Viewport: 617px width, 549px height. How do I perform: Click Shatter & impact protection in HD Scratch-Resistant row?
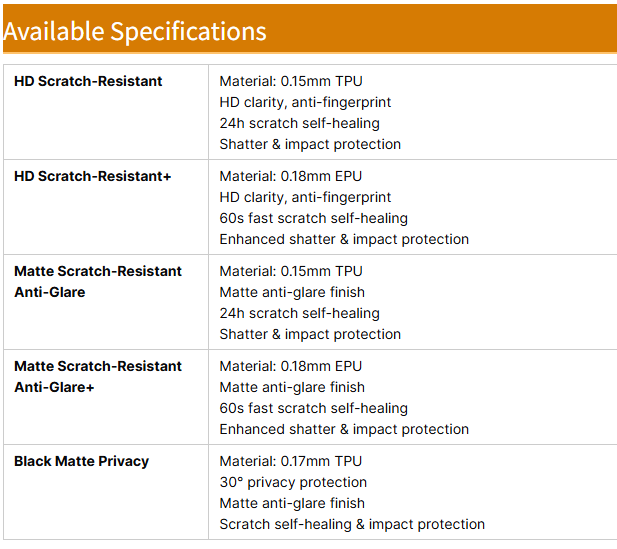(x=310, y=144)
